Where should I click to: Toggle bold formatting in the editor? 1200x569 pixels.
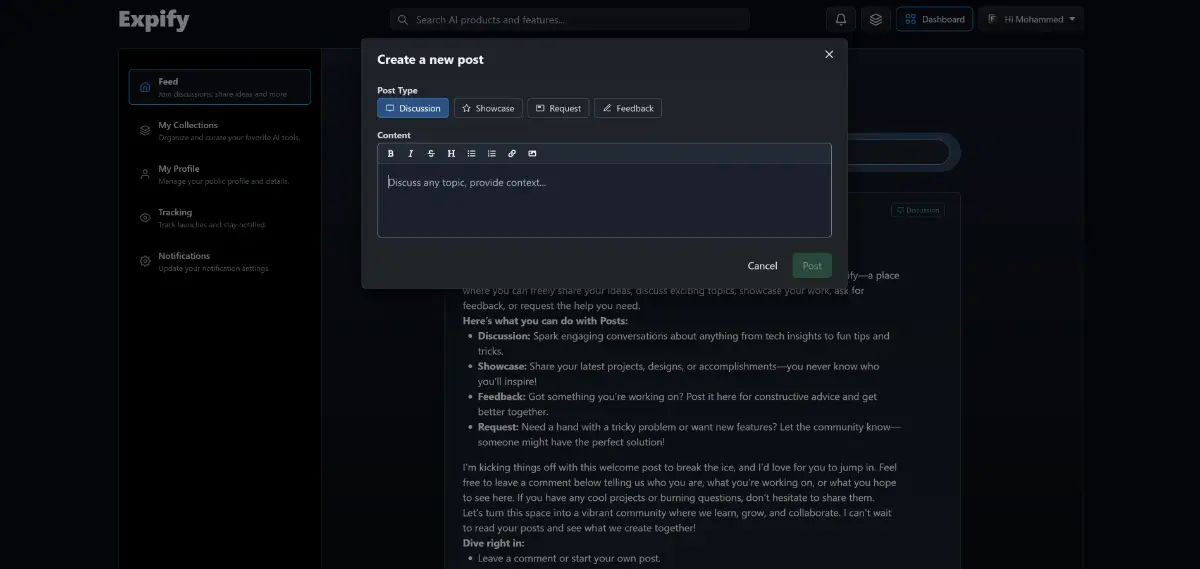pyautogui.click(x=391, y=153)
